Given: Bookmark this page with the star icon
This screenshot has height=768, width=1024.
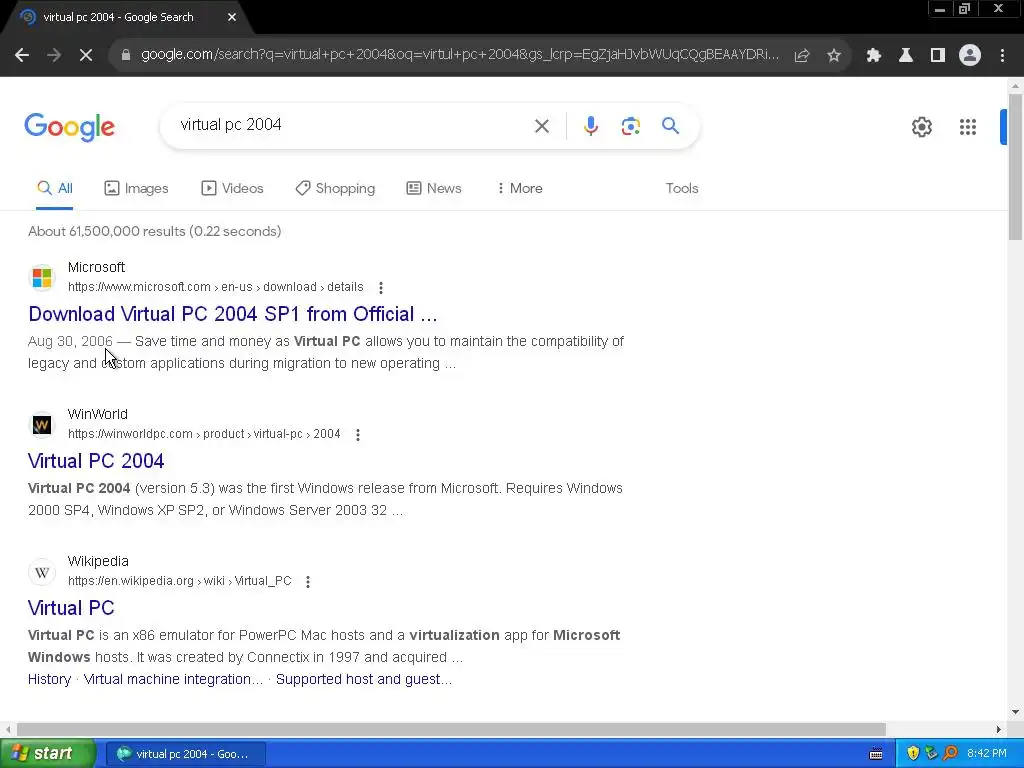Looking at the screenshot, I should coord(834,56).
